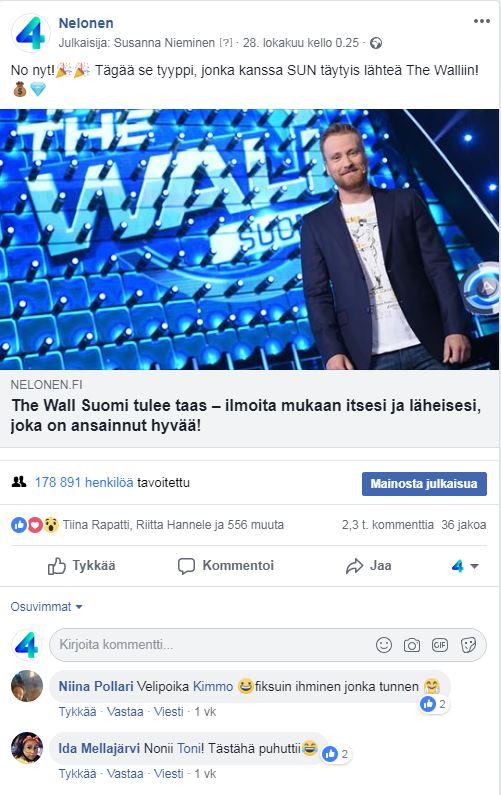501x795 pixels.
Task: Open the sticker picker icon
Action: coord(468,645)
